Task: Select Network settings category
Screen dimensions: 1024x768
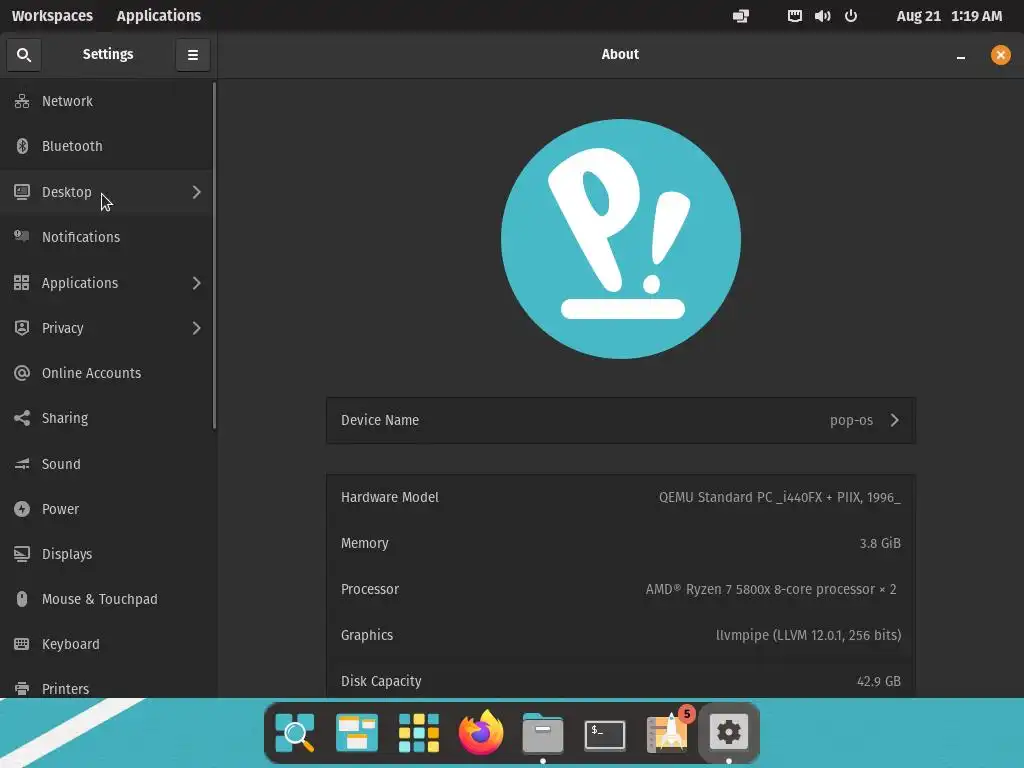Action: pos(106,101)
